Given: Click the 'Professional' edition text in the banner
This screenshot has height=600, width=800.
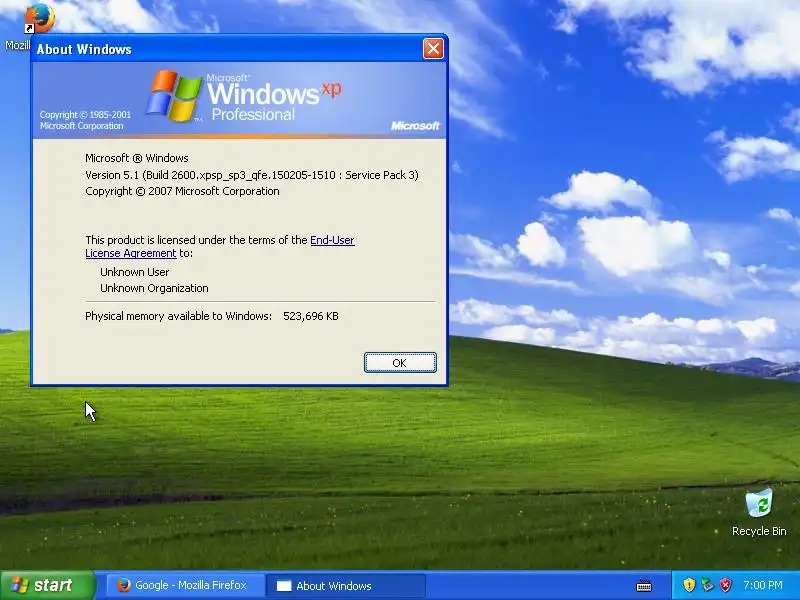Looking at the screenshot, I should 253,115.
